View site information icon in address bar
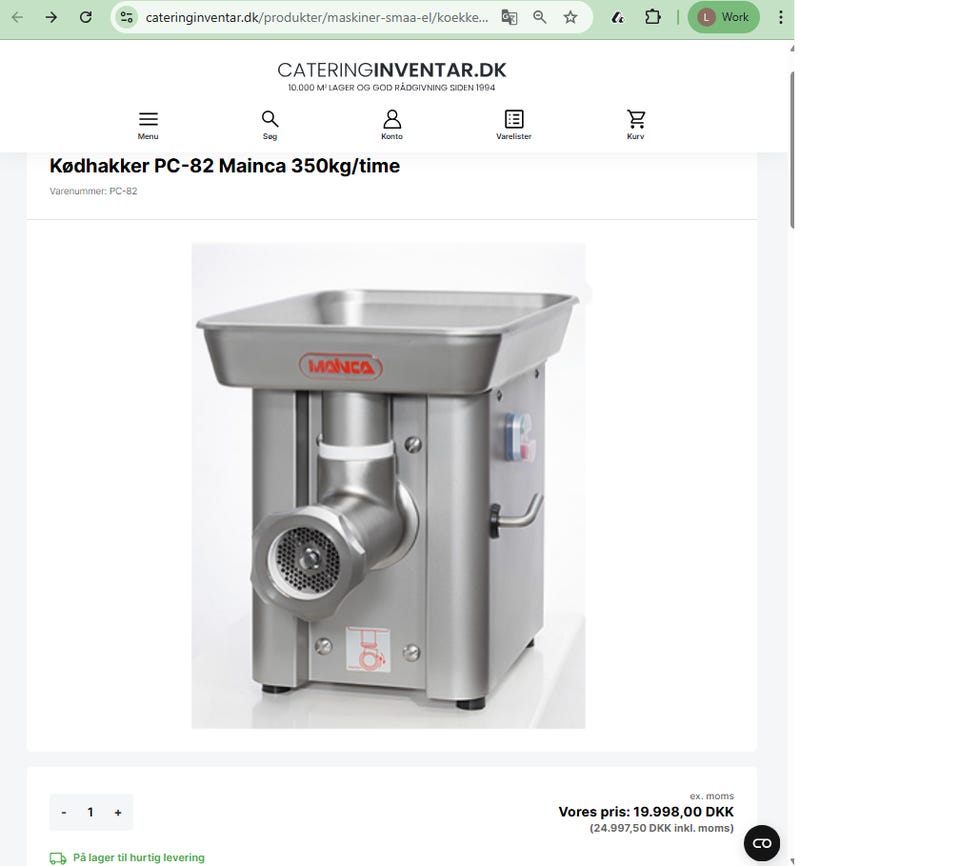960x866 pixels. [127, 17]
